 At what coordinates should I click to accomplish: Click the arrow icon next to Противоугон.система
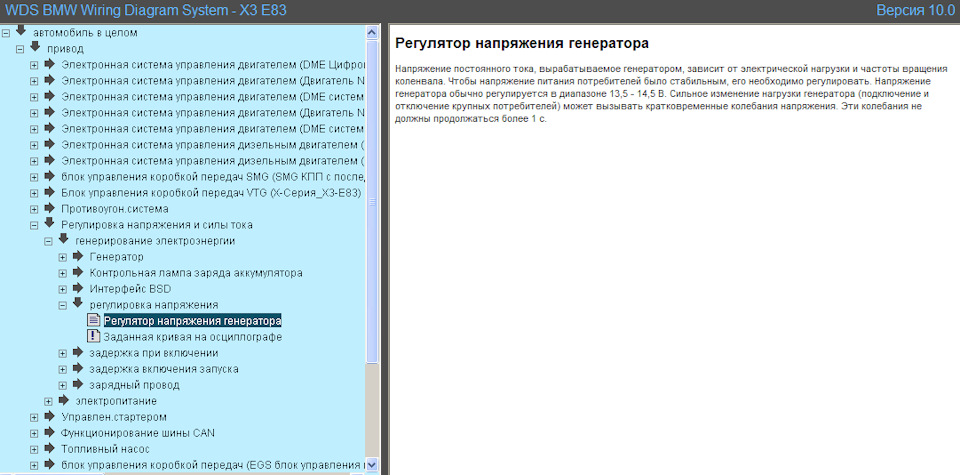coord(50,208)
